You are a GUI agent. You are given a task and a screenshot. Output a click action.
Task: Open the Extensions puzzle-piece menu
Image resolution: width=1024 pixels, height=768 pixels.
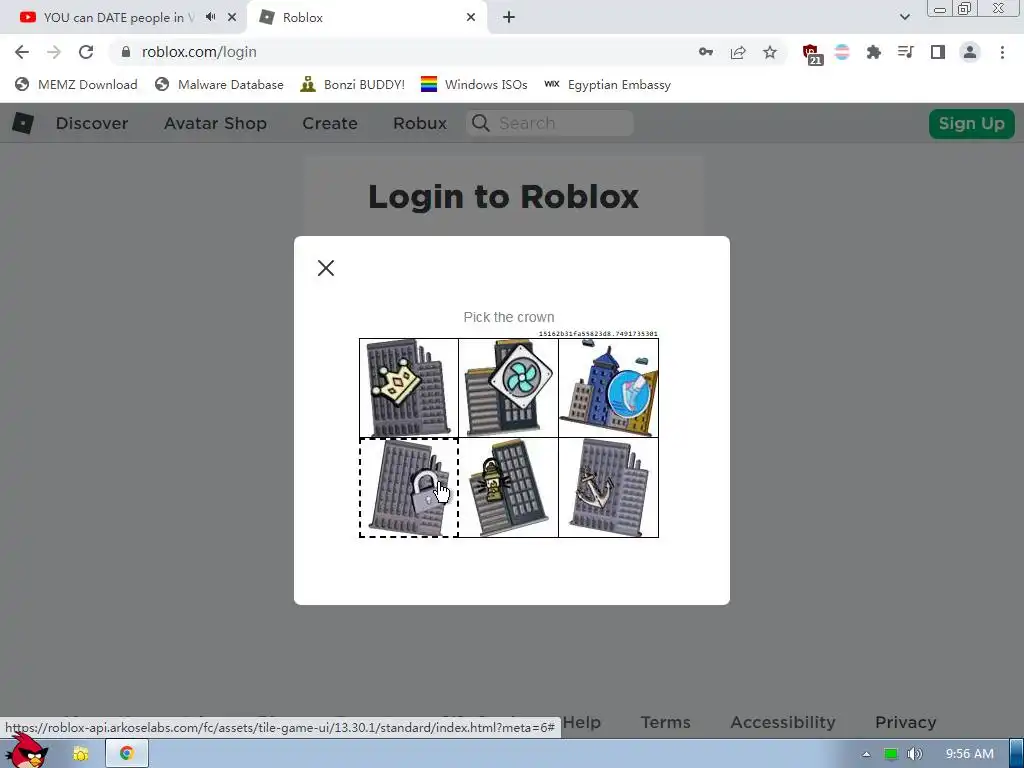(x=873, y=52)
